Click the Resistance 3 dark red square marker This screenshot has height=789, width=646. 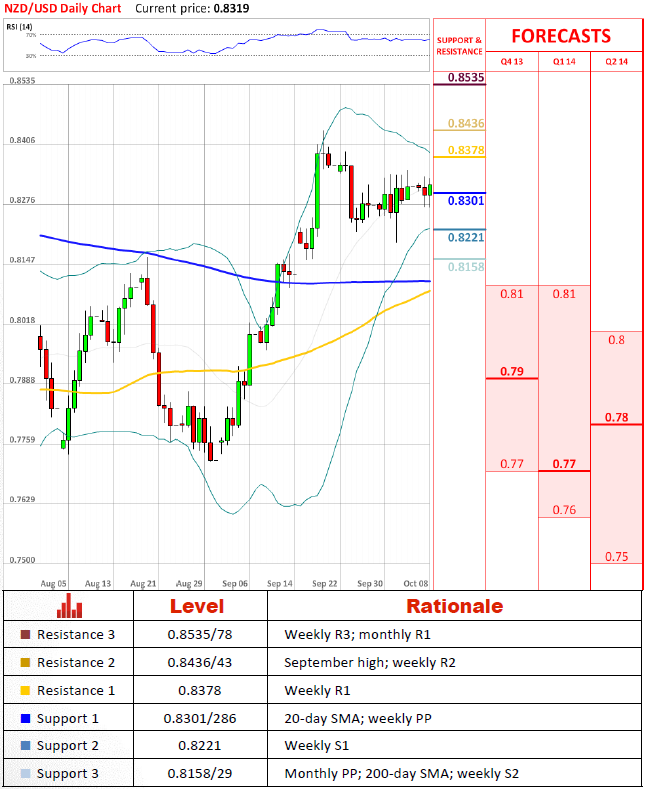pos(26,635)
